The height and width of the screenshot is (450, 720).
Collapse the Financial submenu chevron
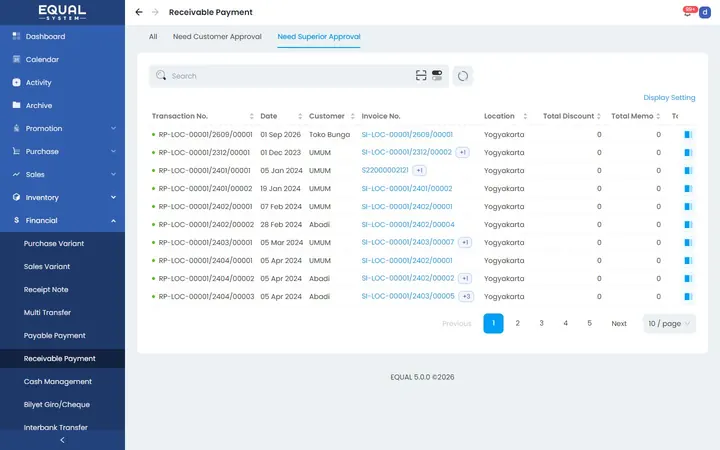coord(113,220)
